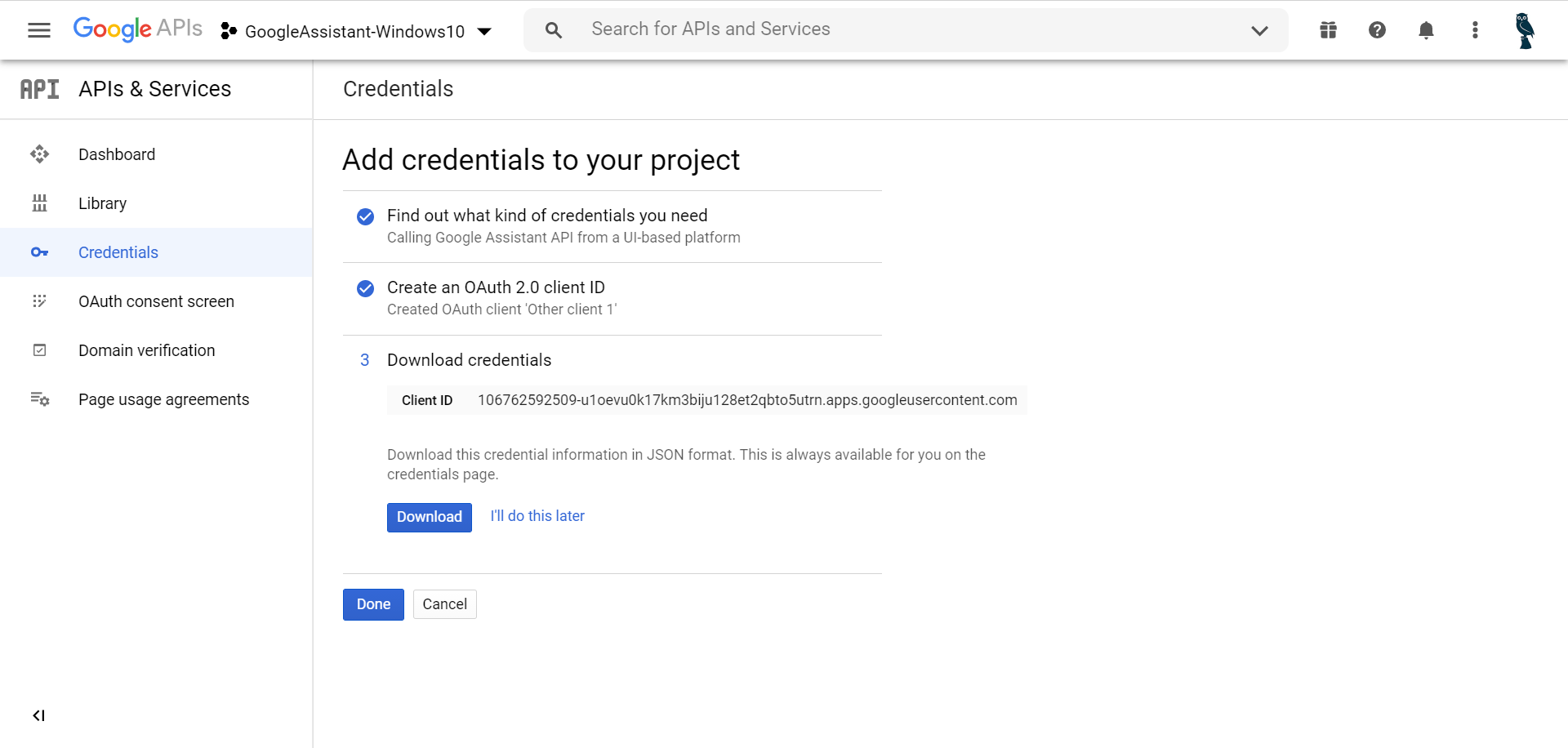Open the three-dot settings menu

tap(1475, 30)
